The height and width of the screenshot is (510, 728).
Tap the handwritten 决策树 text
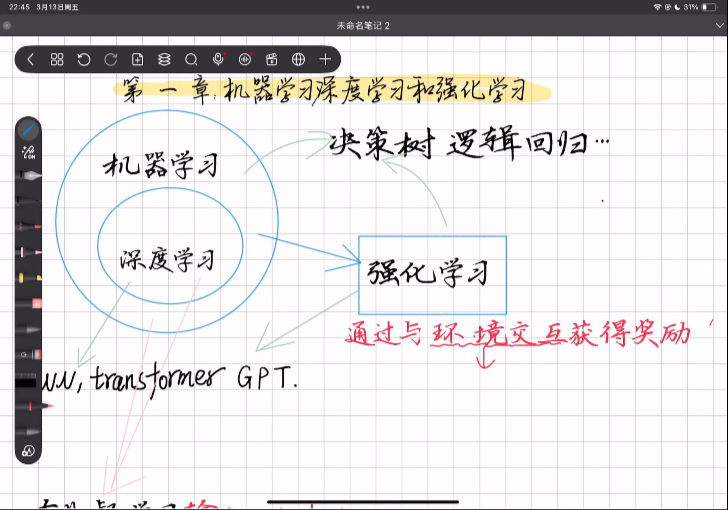pos(383,144)
